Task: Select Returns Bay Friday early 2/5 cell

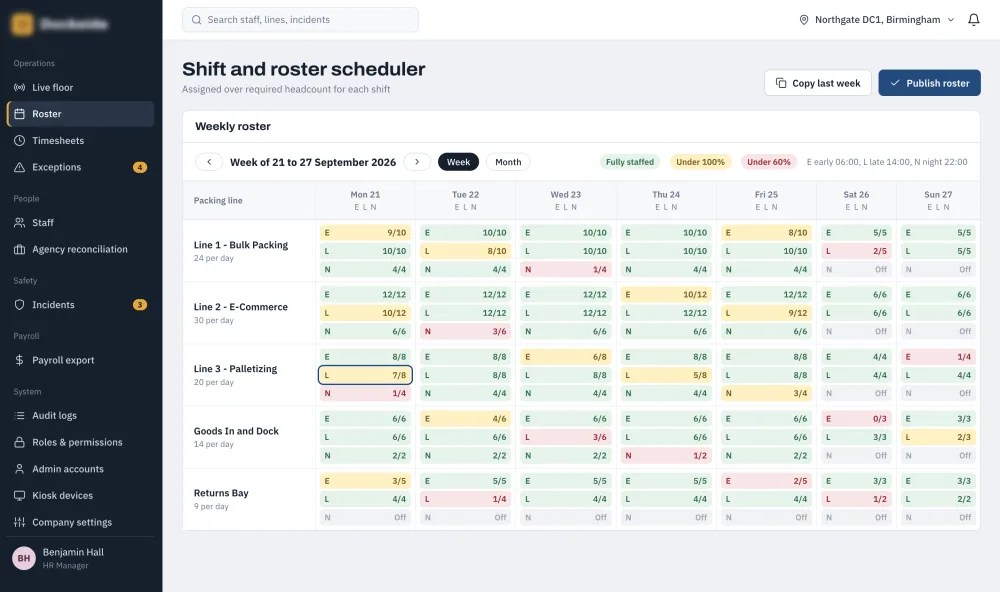Action: (767, 481)
